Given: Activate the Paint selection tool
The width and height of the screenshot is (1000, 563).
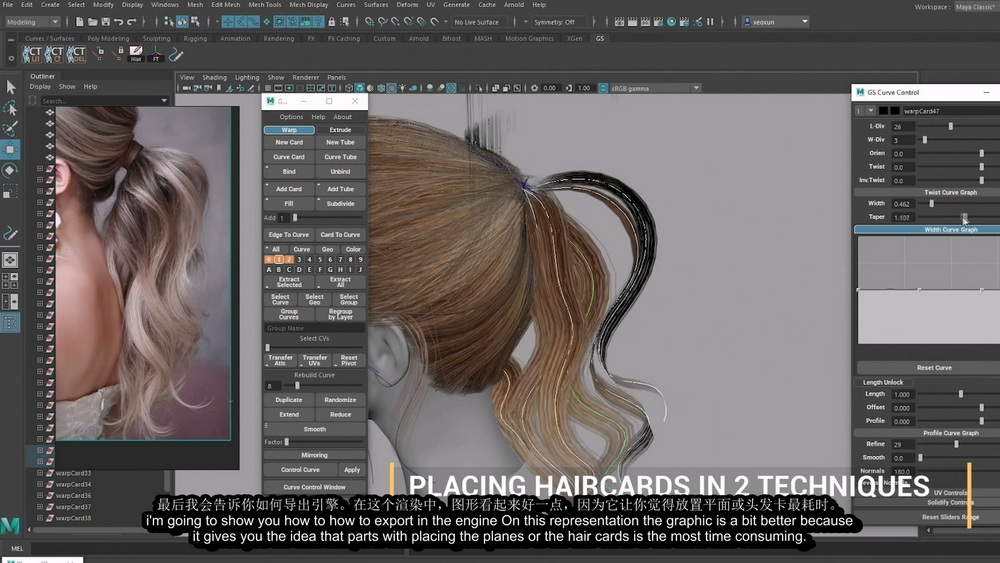Looking at the screenshot, I should pos(10,128).
